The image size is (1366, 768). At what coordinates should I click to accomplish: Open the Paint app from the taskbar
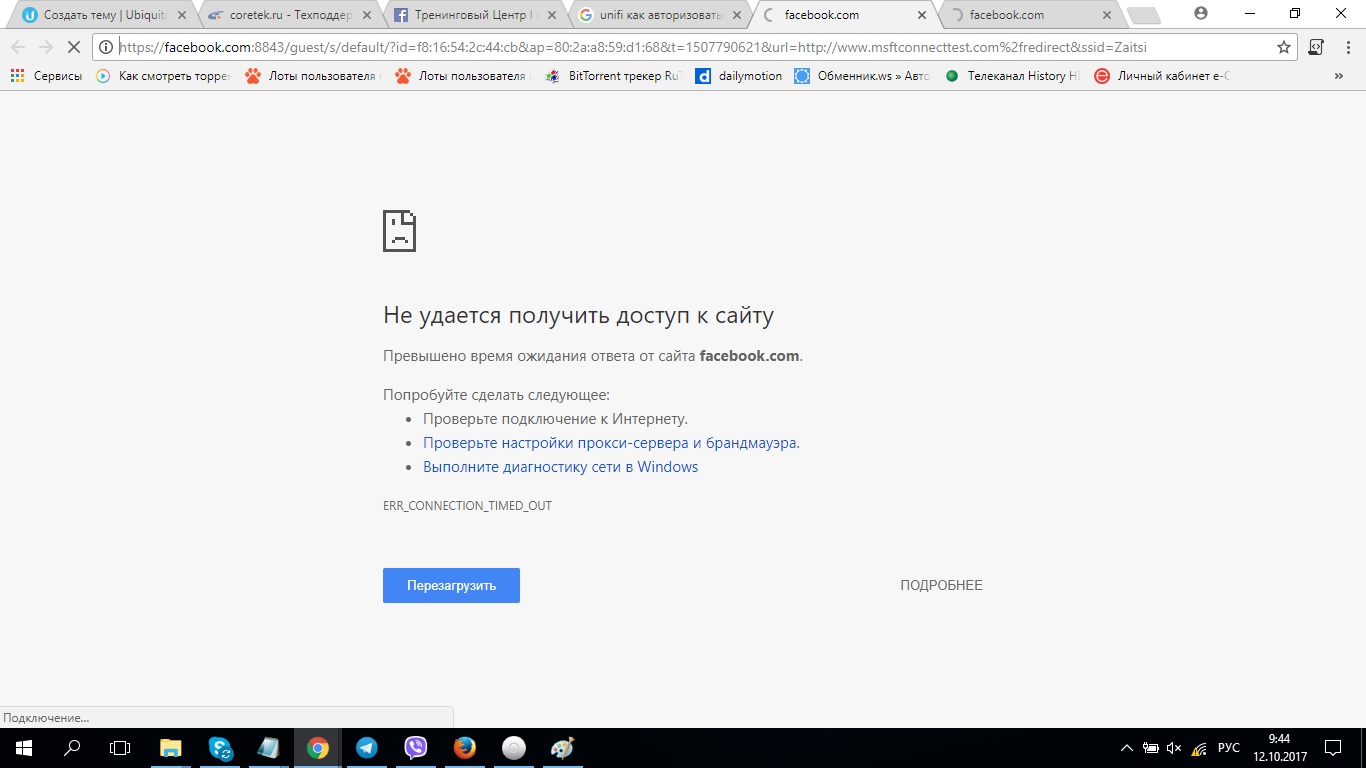coord(562,748)
